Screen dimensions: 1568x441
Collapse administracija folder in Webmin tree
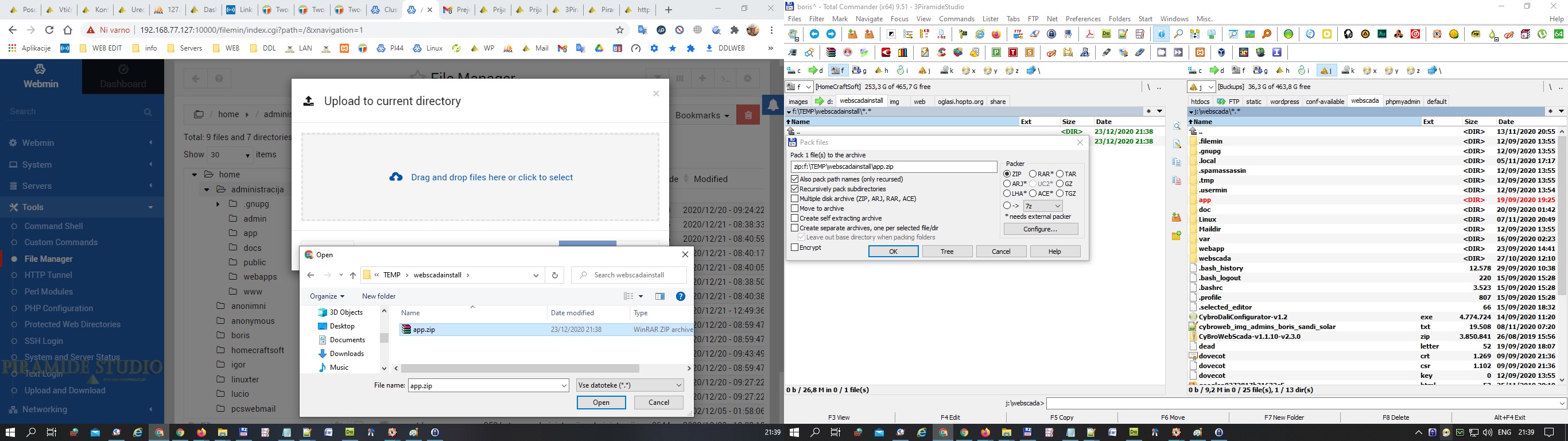point(207,189)
